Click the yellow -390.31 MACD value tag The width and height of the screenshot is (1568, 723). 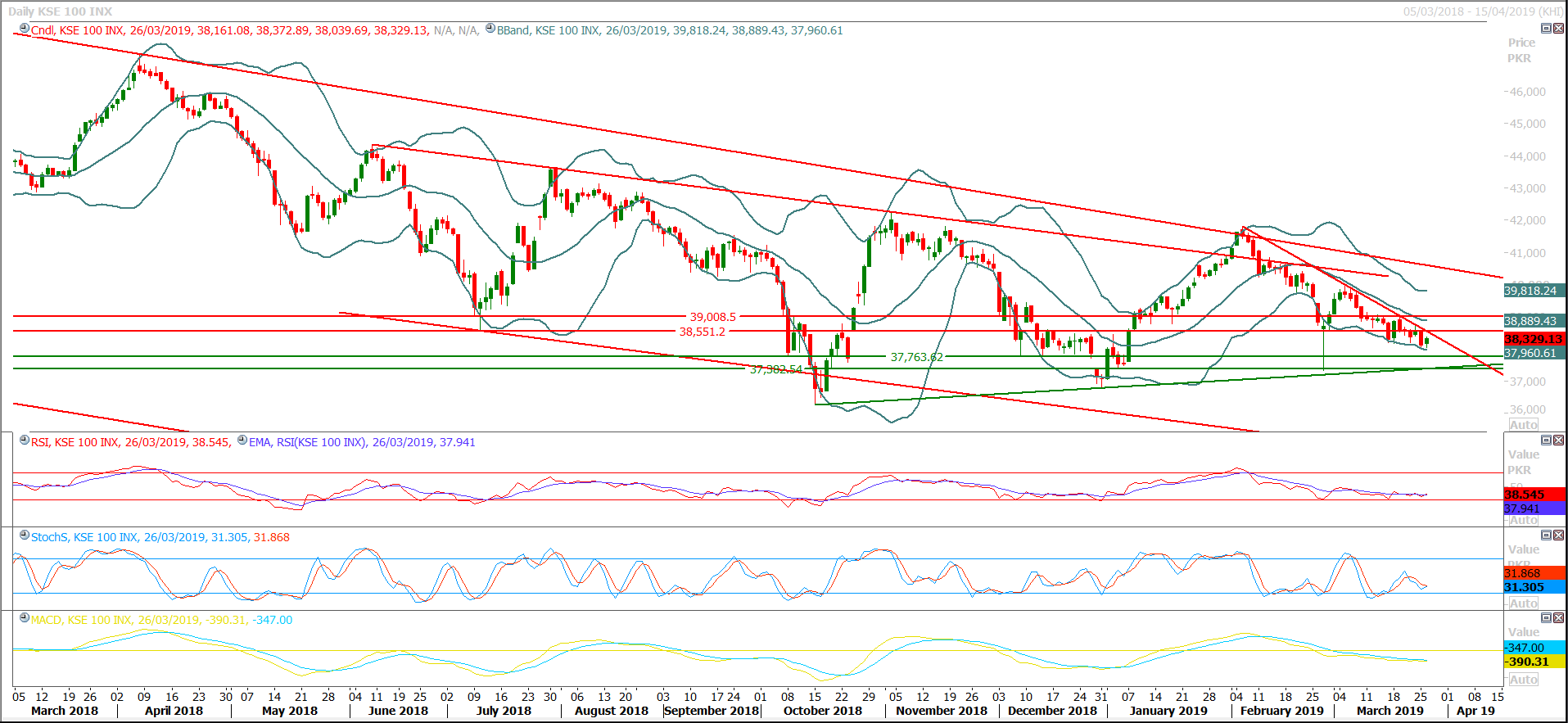(1534, 662)
